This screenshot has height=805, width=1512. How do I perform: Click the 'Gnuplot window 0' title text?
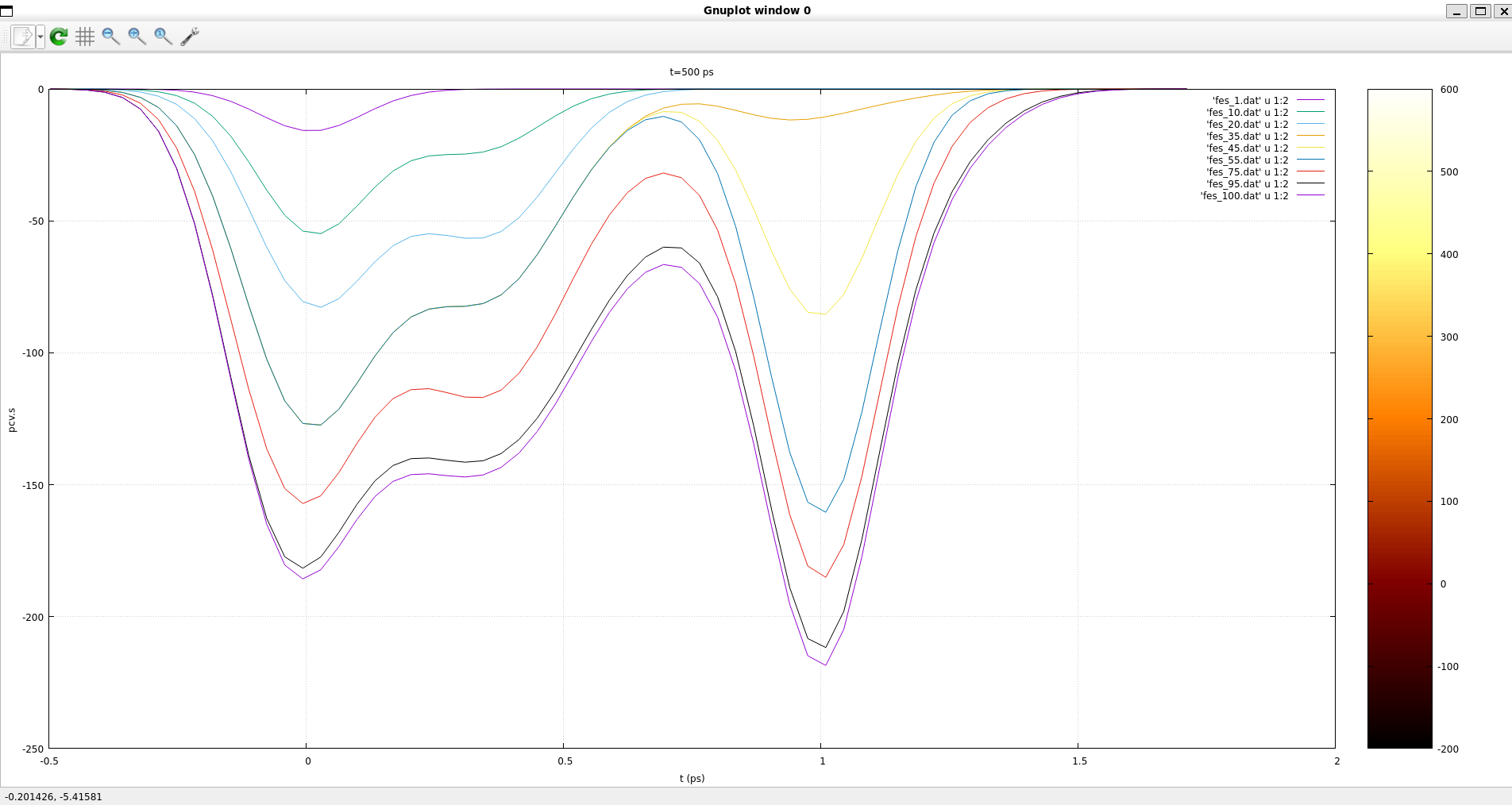pos(757,10)
